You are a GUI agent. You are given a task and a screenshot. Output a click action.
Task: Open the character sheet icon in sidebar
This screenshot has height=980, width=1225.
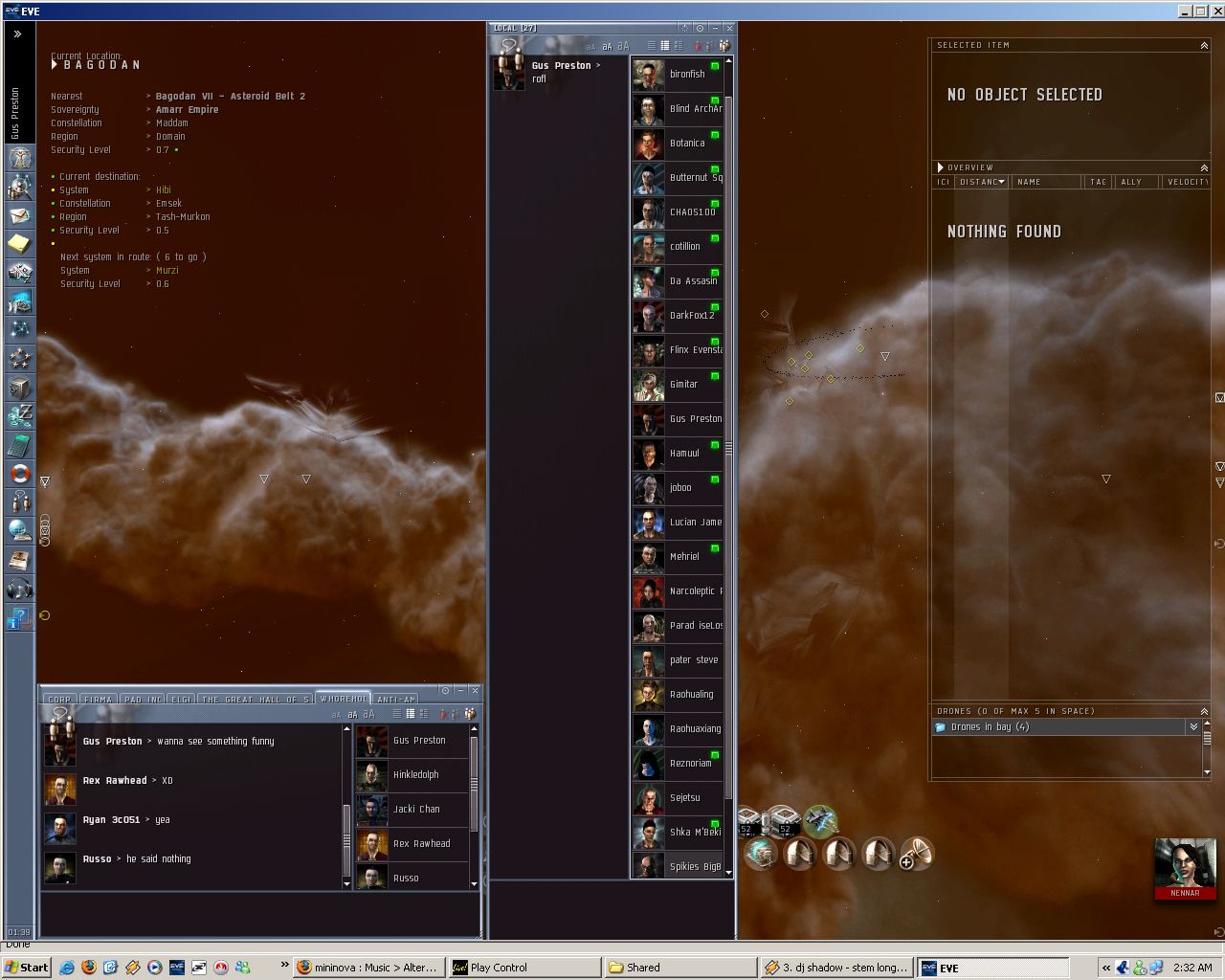point(20,157)
